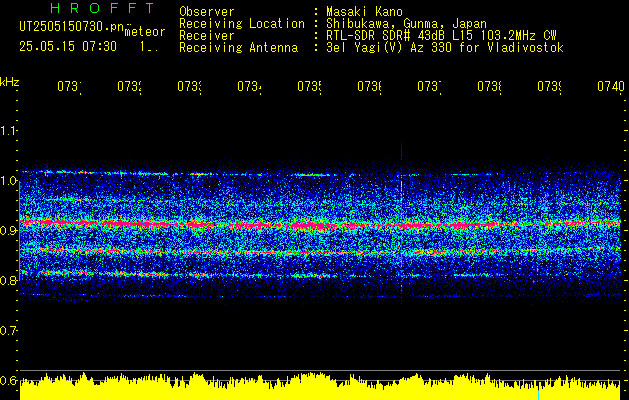Select the Receiving Location label
Viewport: 629px width, 400px height.
coord(242,24)
